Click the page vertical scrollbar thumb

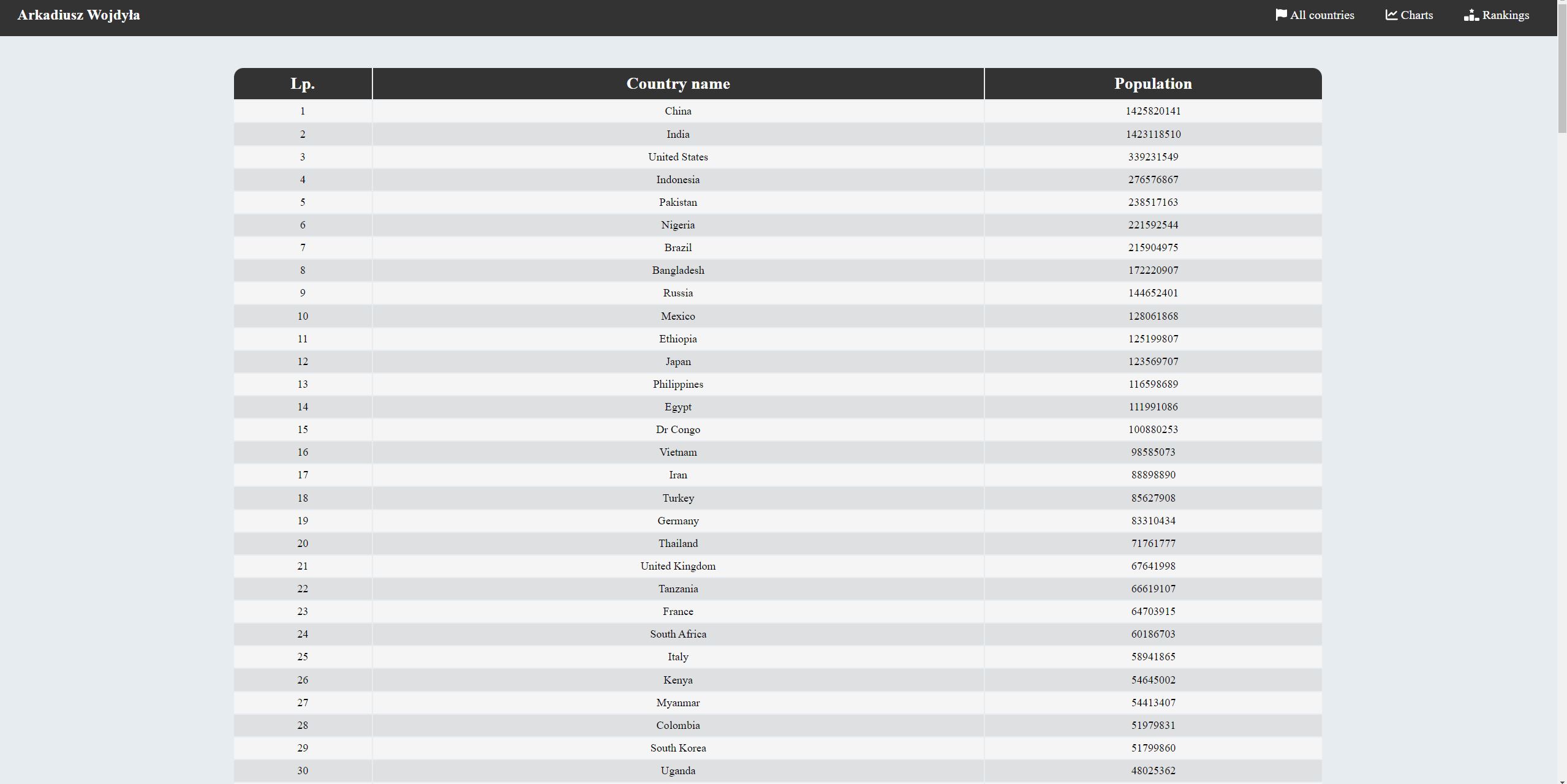point(1561,67)
